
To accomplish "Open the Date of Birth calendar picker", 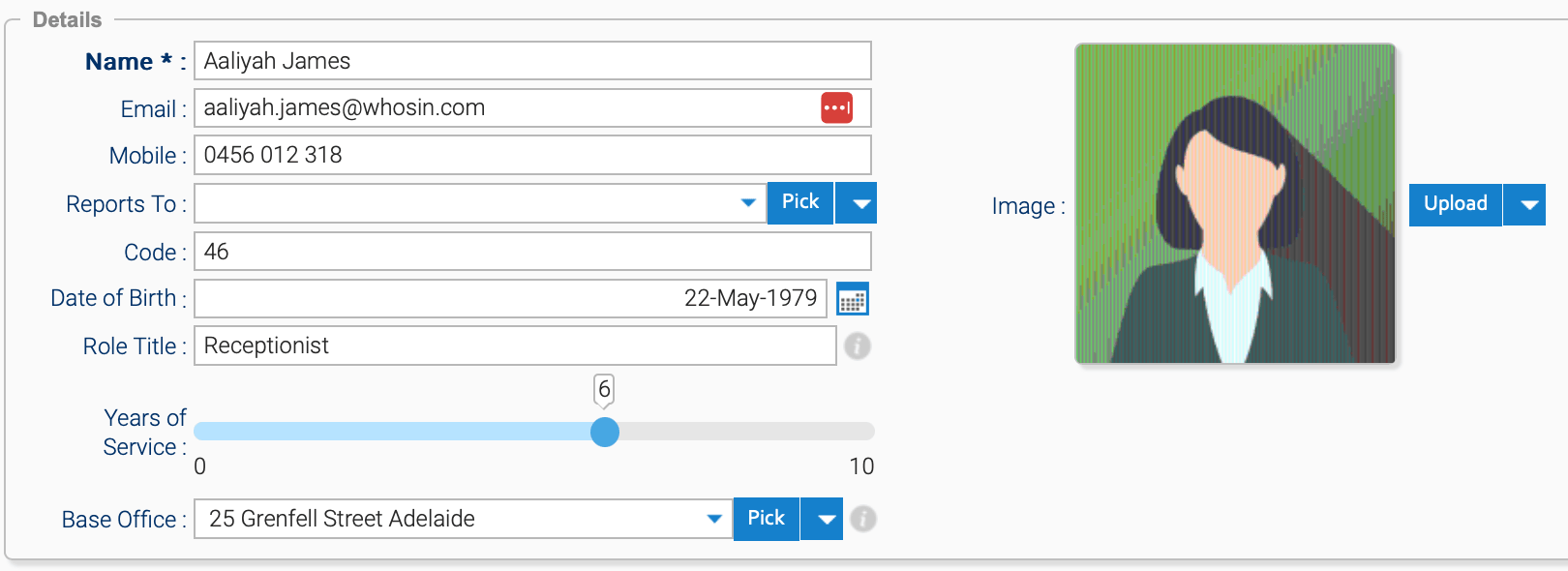I will coord(852,299).
